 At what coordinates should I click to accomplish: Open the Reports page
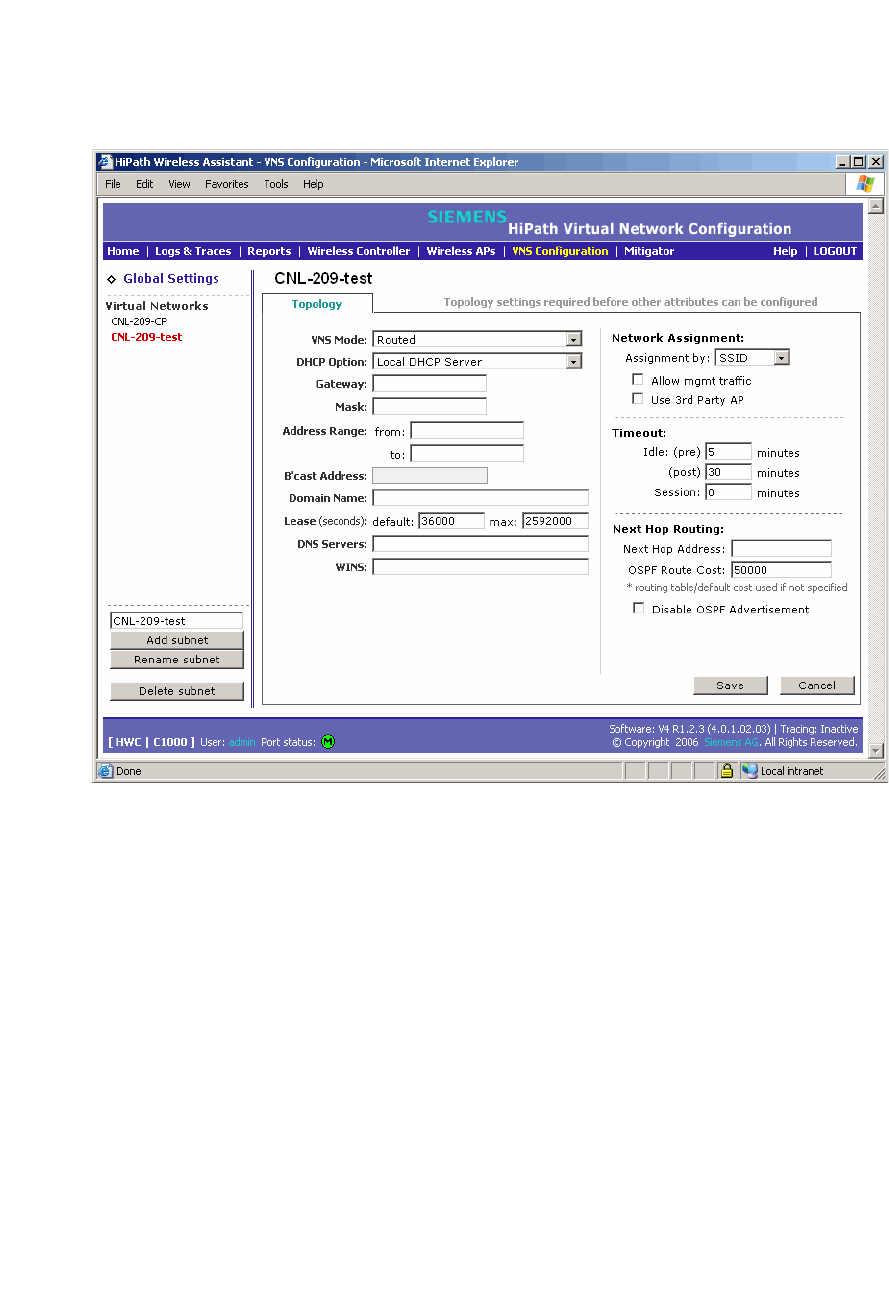[x=269, y=251]
